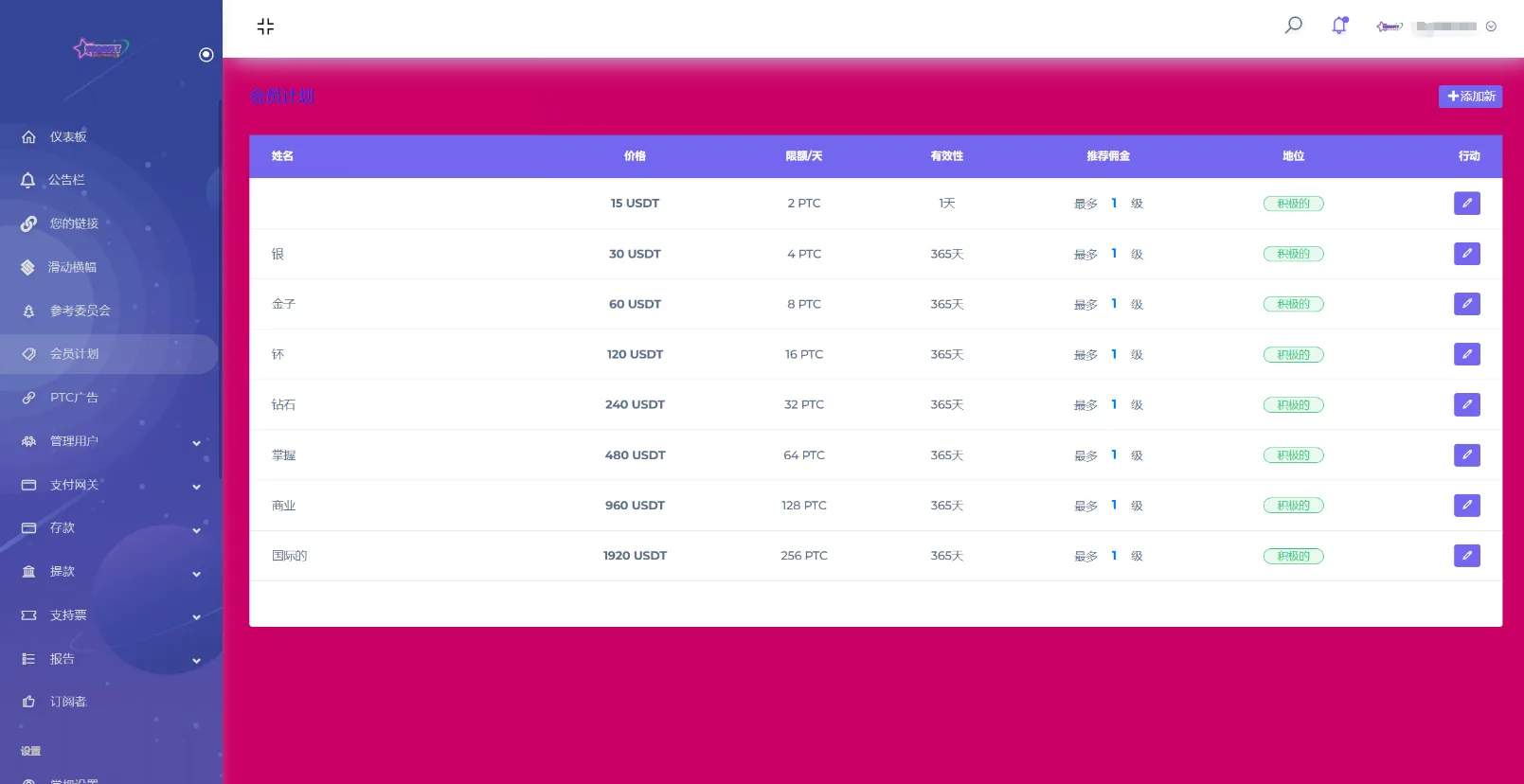Click the logo in the sidebar header
This screenshot has width=1524, height=784.
click(x=100, y=48)
